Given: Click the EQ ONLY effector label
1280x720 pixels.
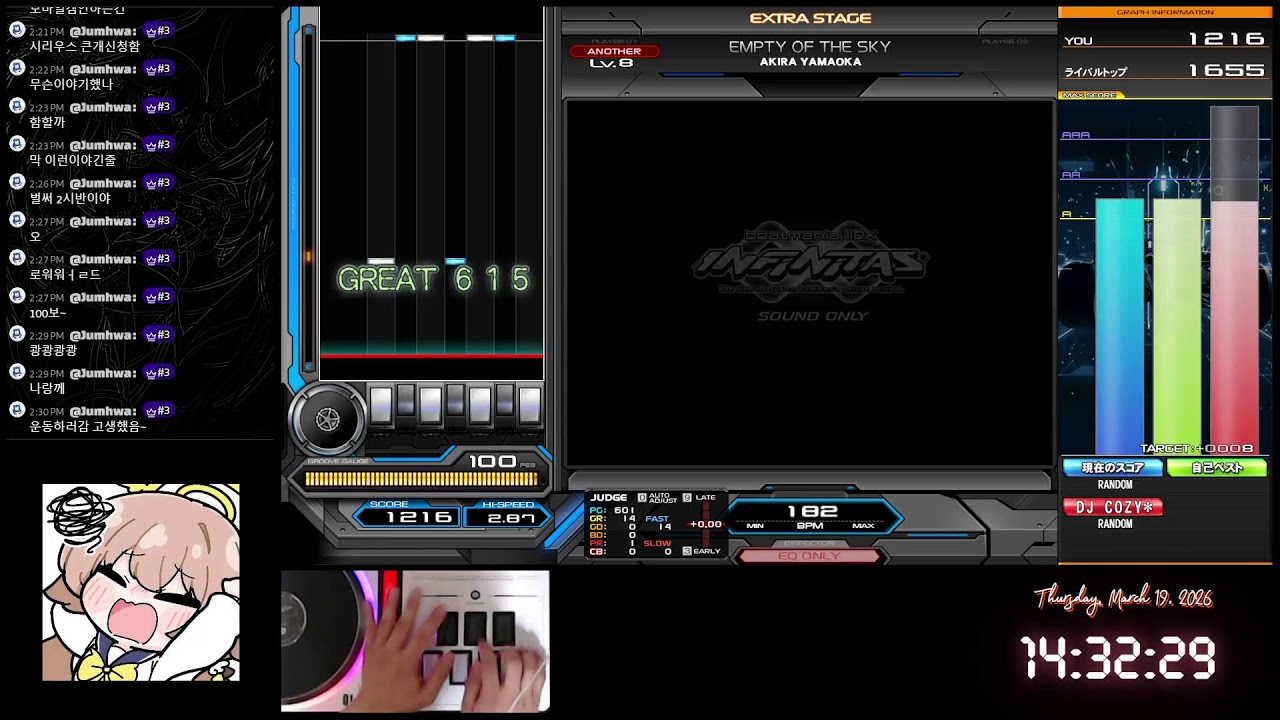Looking at the screenshot, I should 809,556.
